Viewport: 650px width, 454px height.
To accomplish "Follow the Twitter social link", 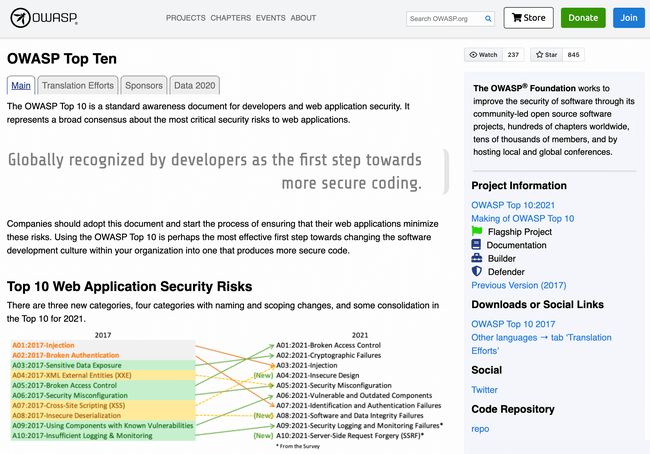I will click(485, 390).
